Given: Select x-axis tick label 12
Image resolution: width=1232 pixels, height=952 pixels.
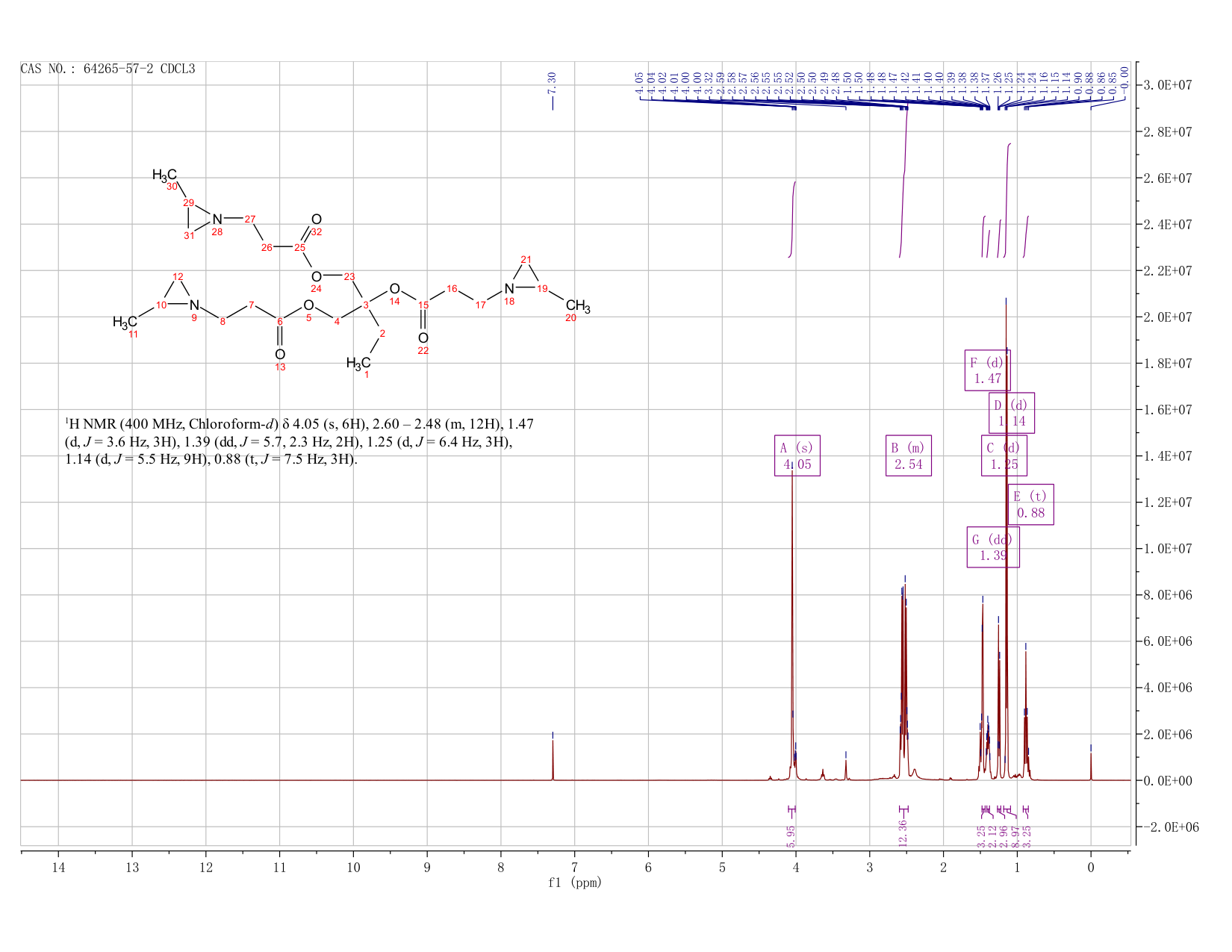Looking at the screenshot, I should tap(206, 868).
